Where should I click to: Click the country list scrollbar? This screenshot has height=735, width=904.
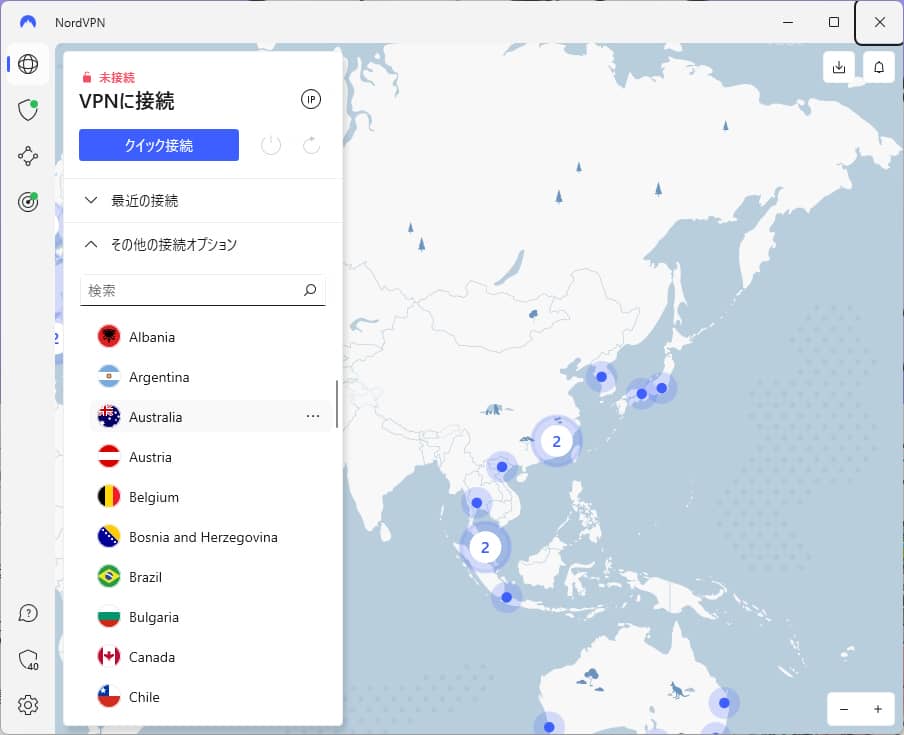click(x=337, y=404)
